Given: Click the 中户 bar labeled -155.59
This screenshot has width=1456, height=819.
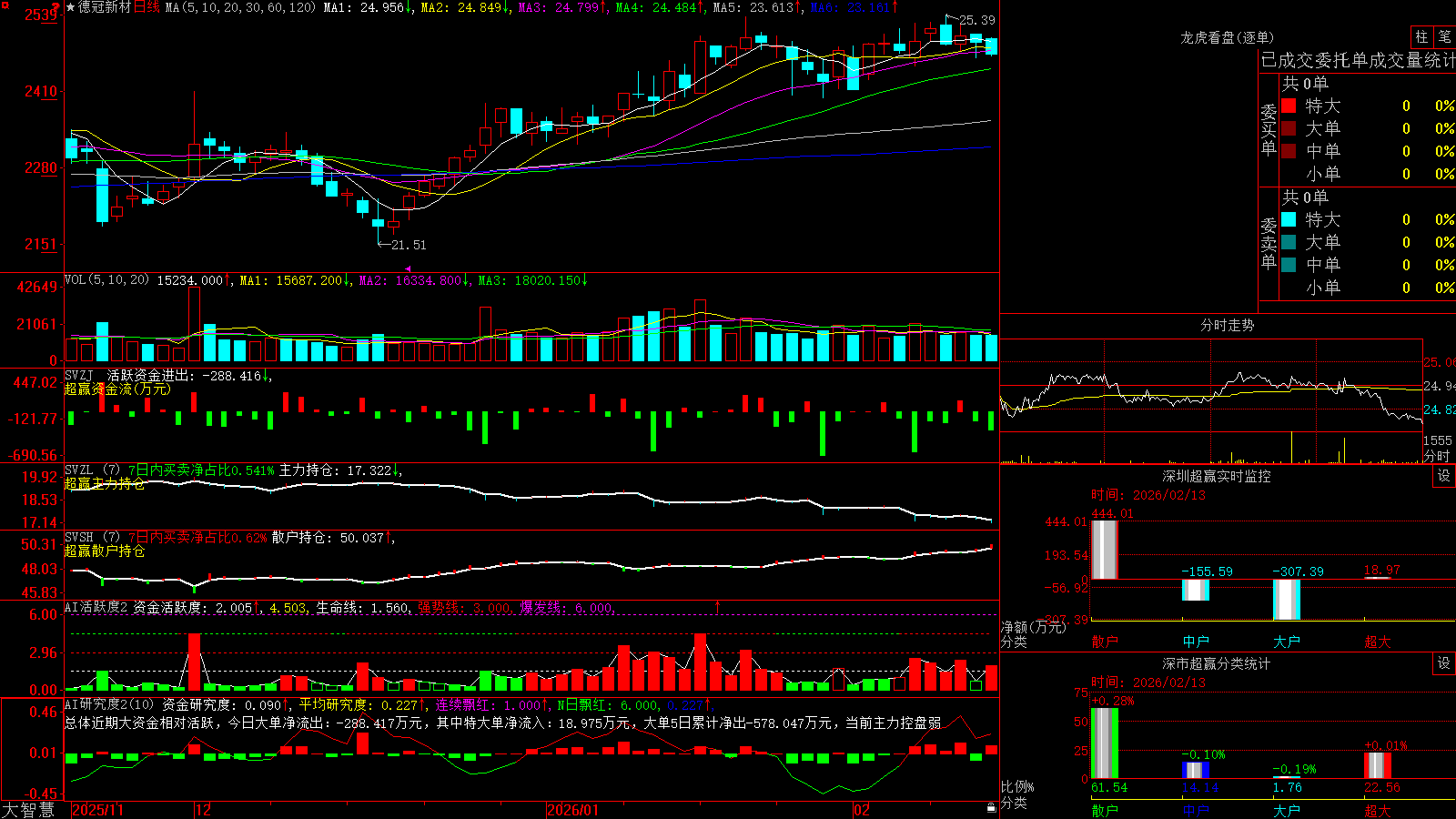Looking at the screenshot, I should coord(1196,590).
